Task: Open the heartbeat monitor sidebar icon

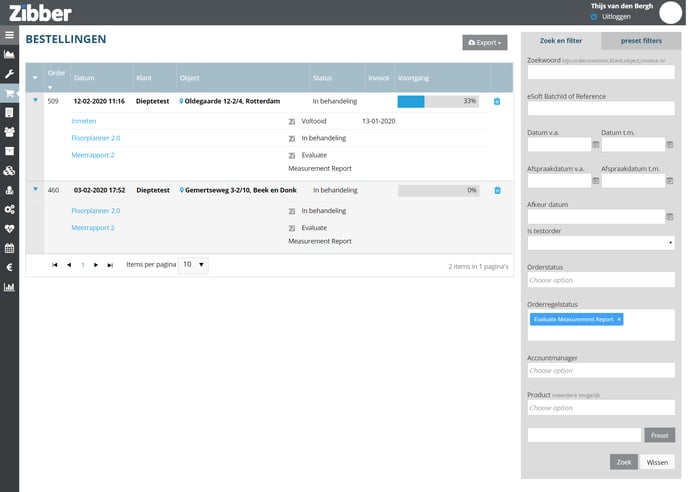Action: coord(9,228)
